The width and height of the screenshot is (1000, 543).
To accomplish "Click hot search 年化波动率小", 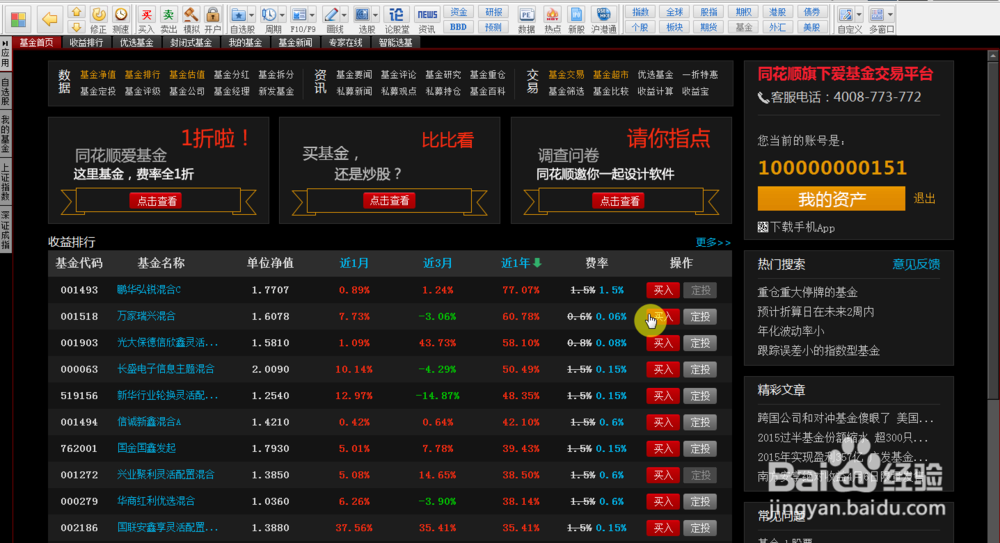I will 791,331.
